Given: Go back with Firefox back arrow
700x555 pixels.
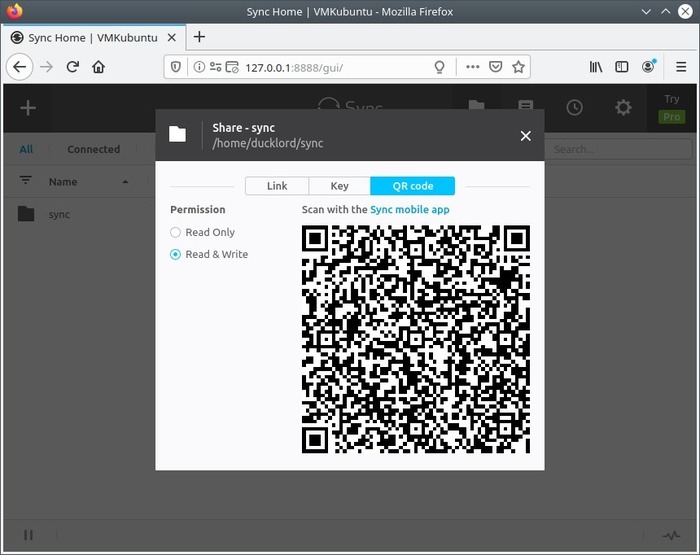Looking at the screenshot, I should click(19, 67).
